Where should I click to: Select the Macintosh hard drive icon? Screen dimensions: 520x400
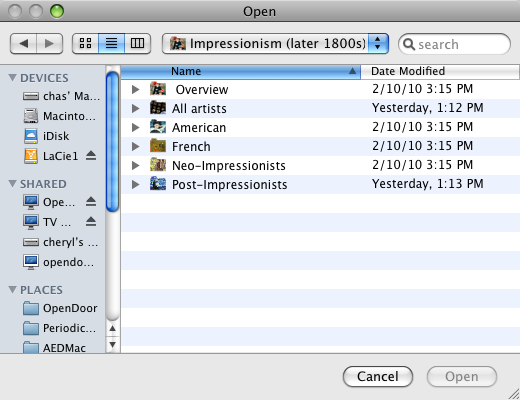pyautogui.click(x=31, y=116)
